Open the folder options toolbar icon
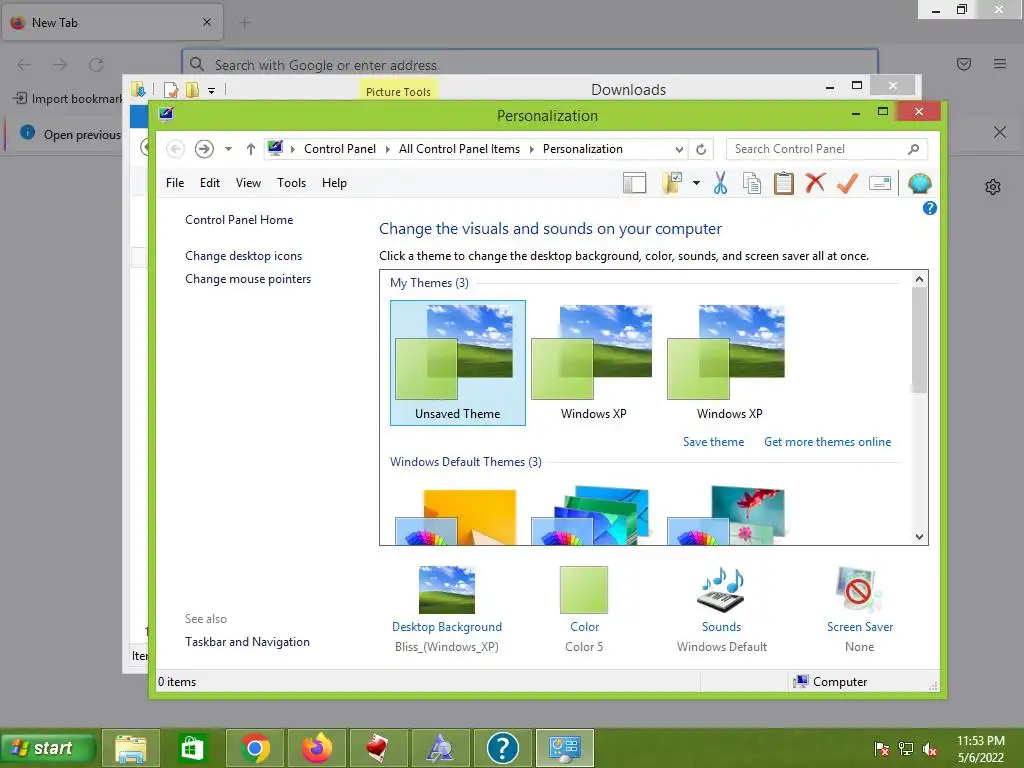 click(671, 184)
